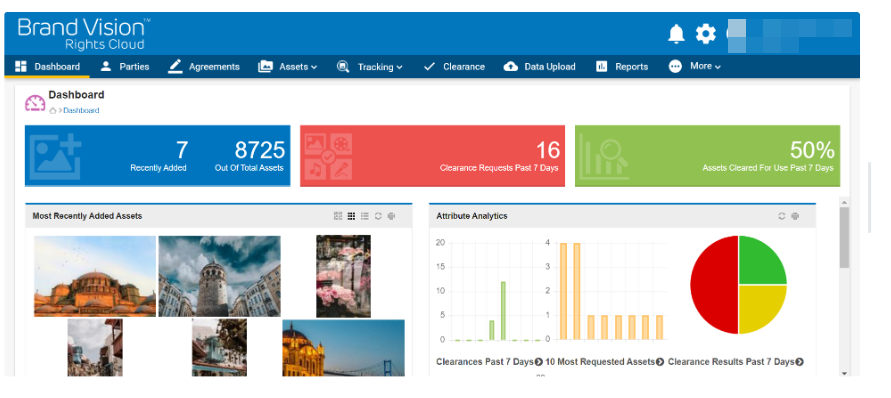Screen dimensions: 891x398
Task: Click the red slice of the pie chart
Action: point(714,284)
